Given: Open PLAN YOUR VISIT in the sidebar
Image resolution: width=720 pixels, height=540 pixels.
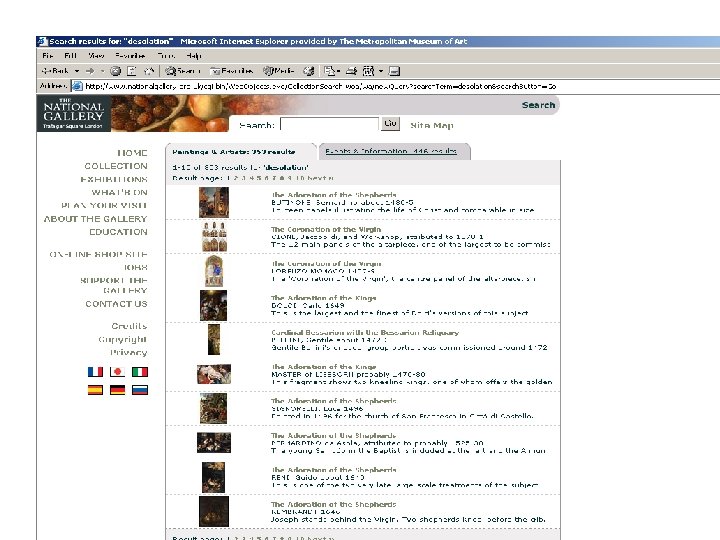Looking at the screenshot, I should pyautogui.click(x=104, y=205).
